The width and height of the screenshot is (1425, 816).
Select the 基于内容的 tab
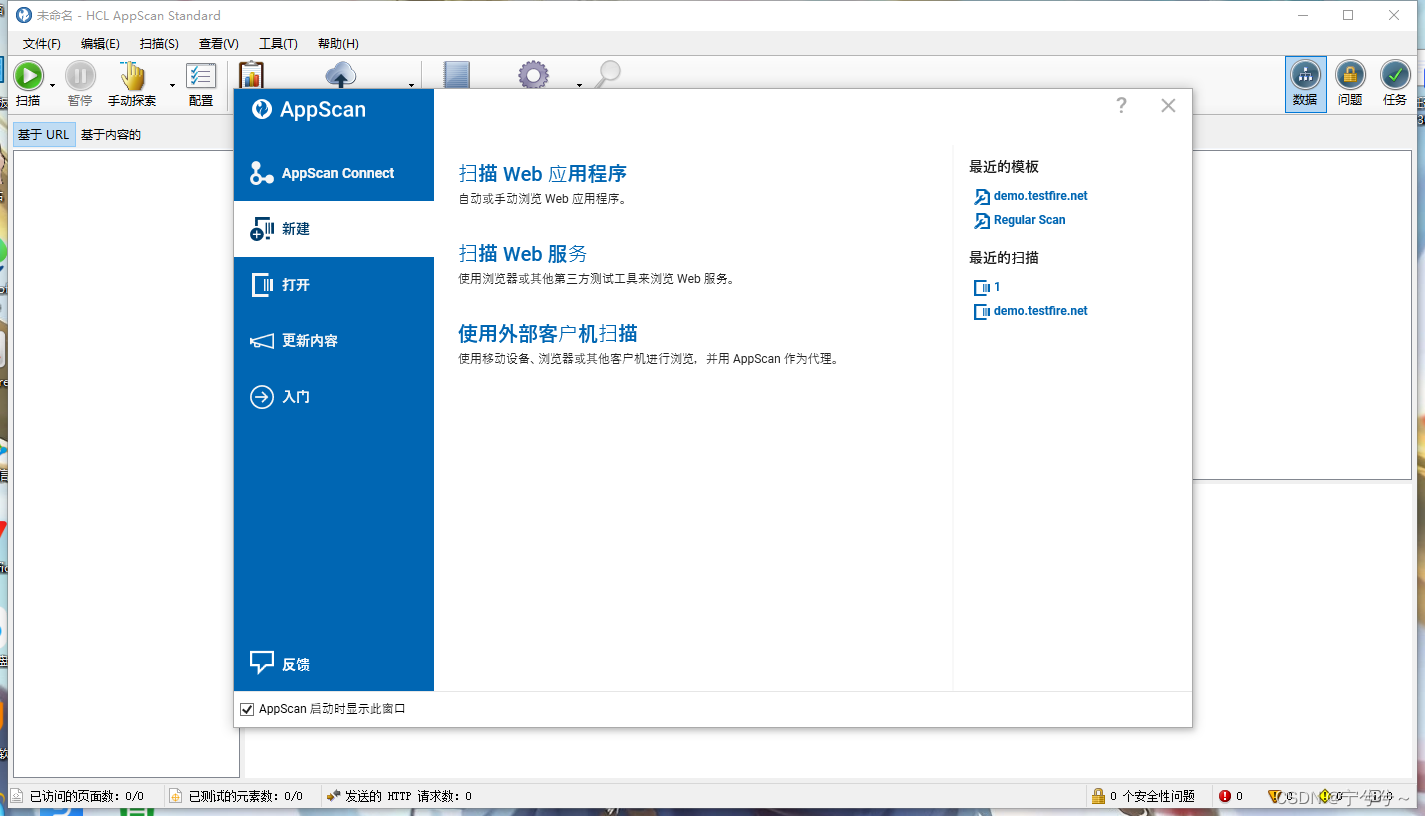111,135
